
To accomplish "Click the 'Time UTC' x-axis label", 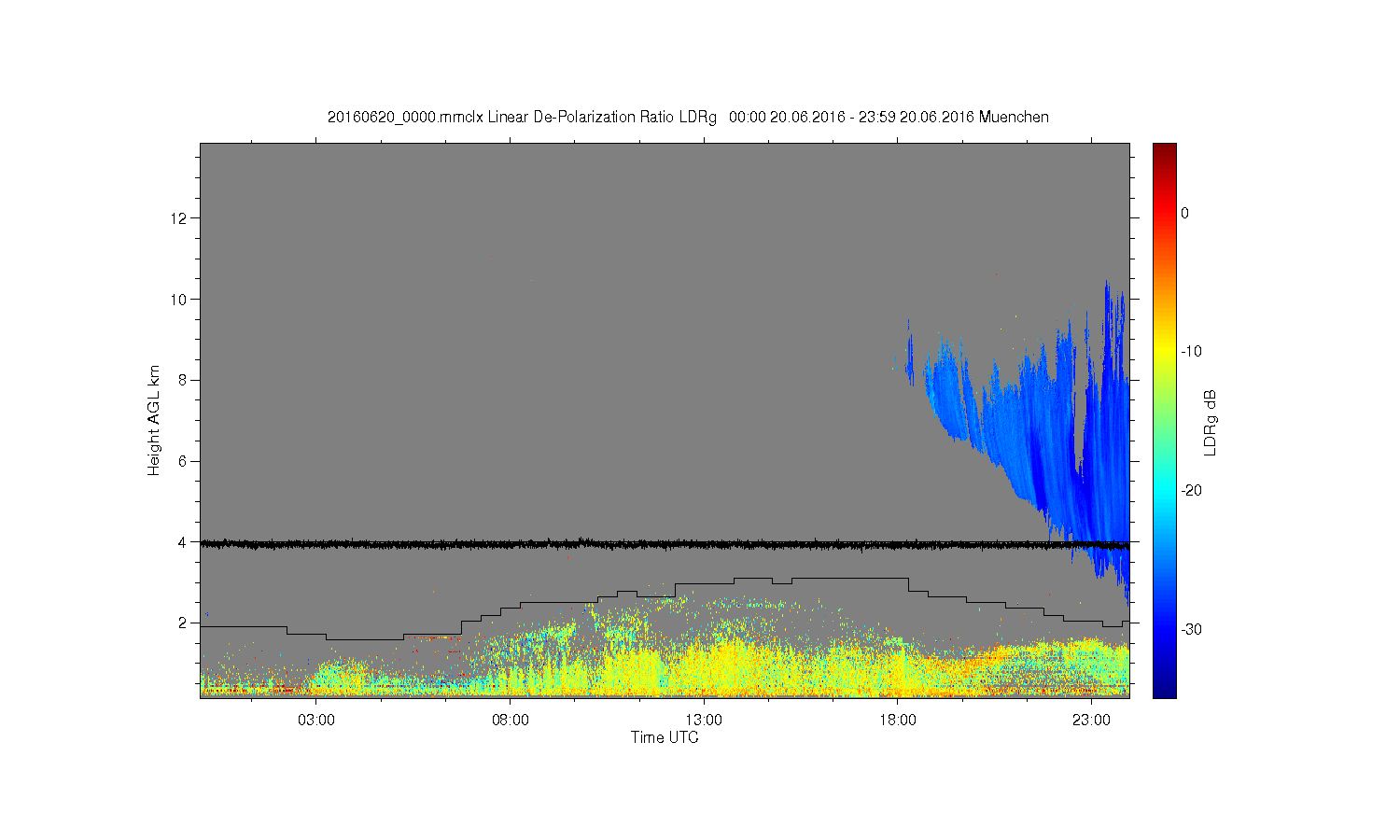I will coord(665,737).
